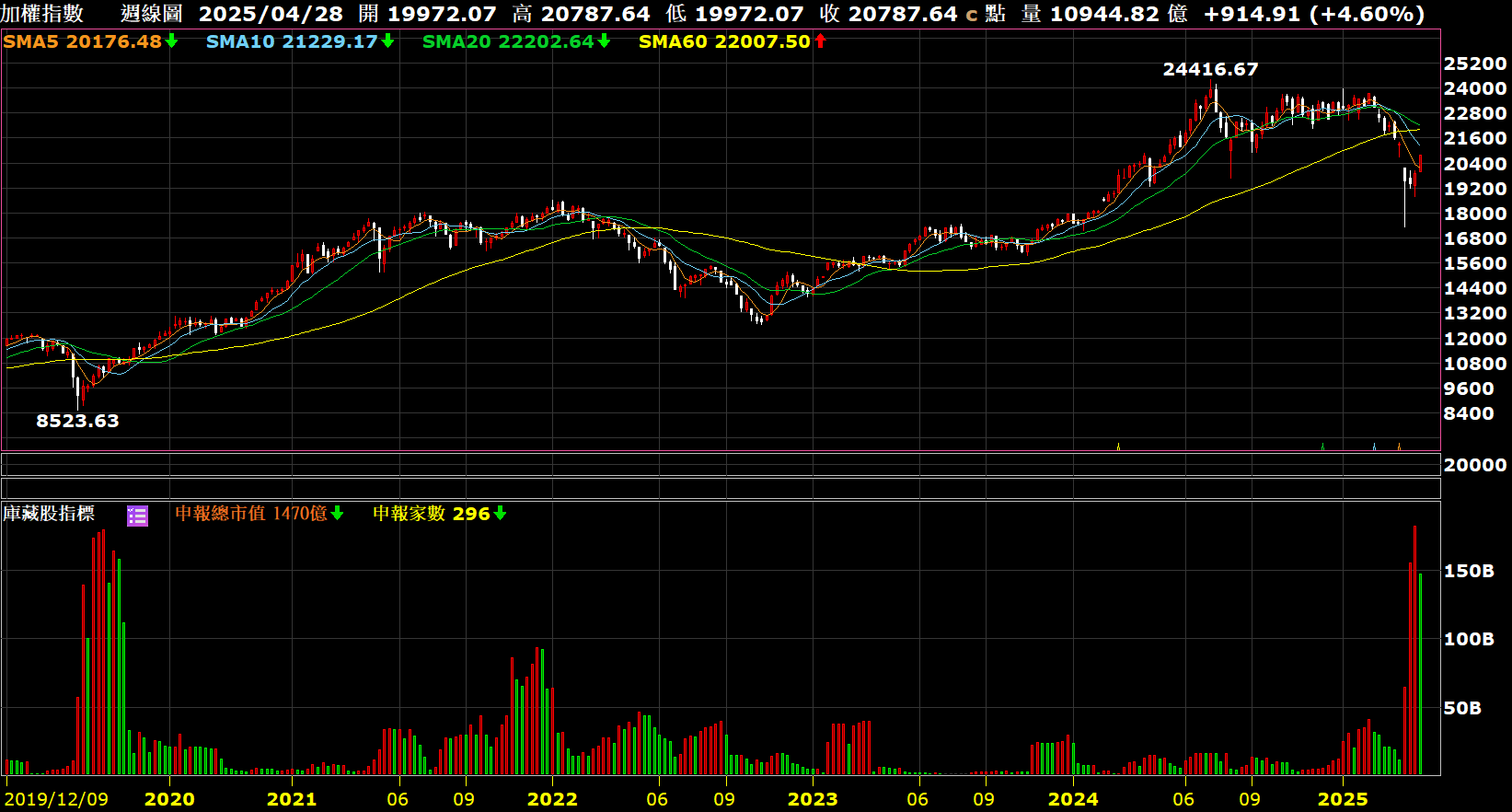Click the 20400 price axis label
This screenshot has width=1512, height=812.
coord(1475,164)
